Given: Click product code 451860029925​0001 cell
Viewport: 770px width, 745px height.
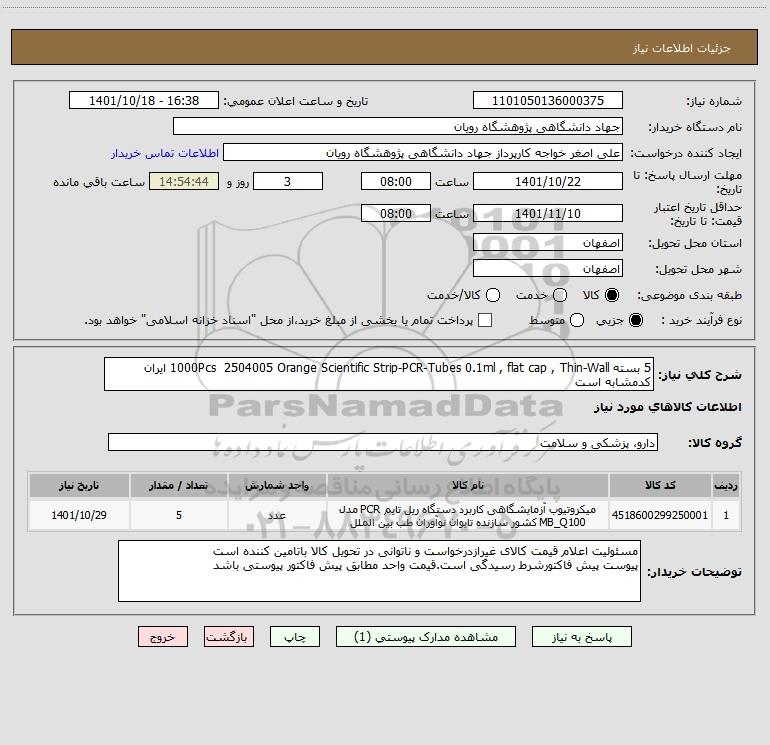Looking at the screenshot, I should pos(660,515).
